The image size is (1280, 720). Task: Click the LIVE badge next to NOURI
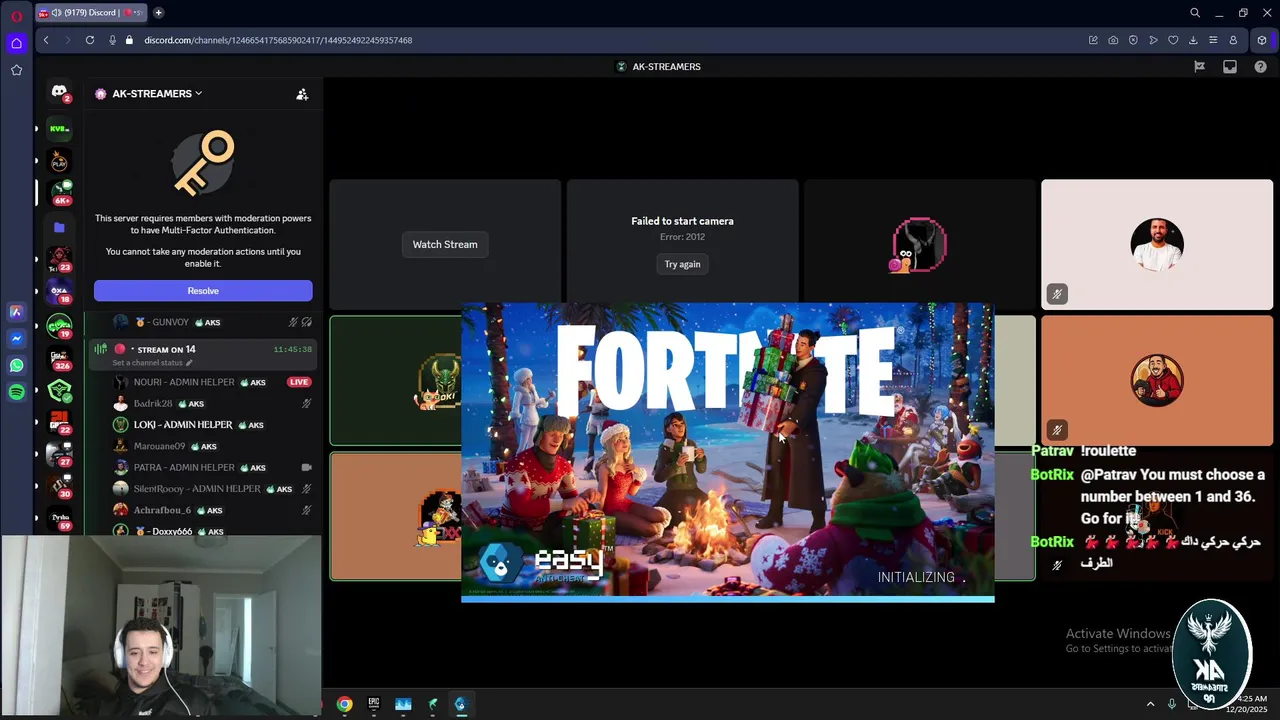pyautogui.click(x=299, y=382)
